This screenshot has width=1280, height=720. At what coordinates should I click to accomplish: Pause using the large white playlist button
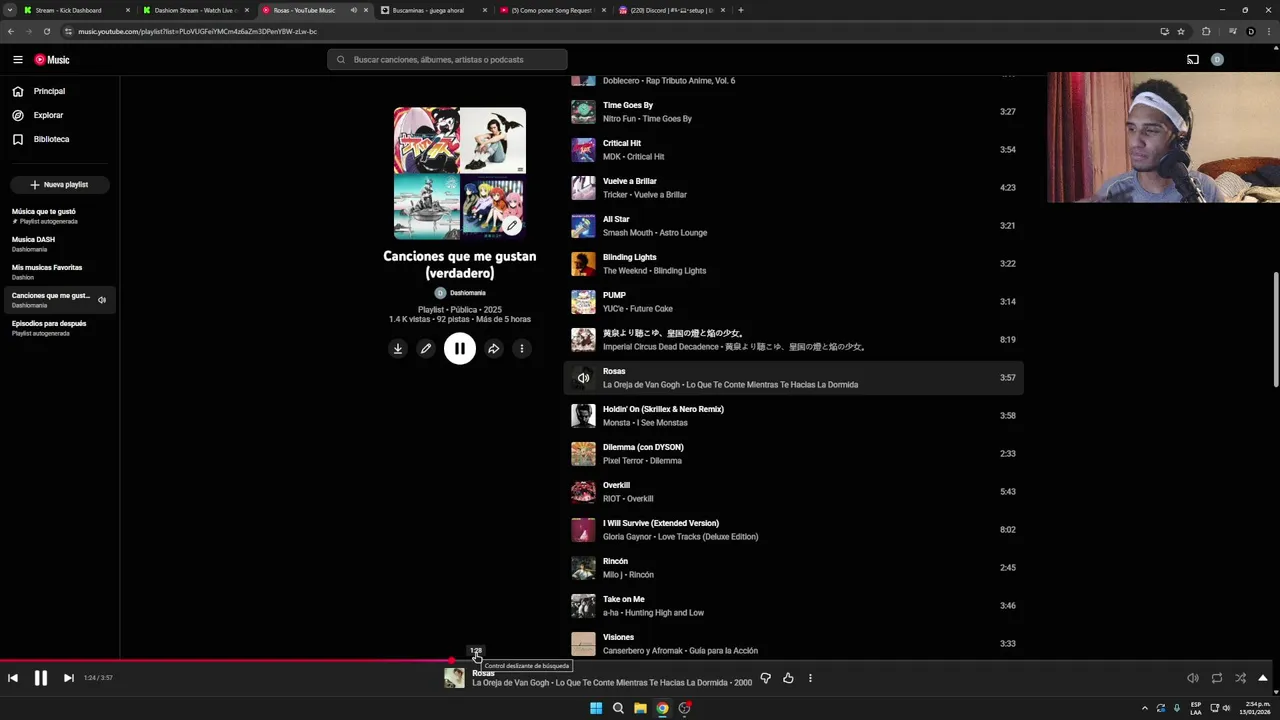coord(460,348)
